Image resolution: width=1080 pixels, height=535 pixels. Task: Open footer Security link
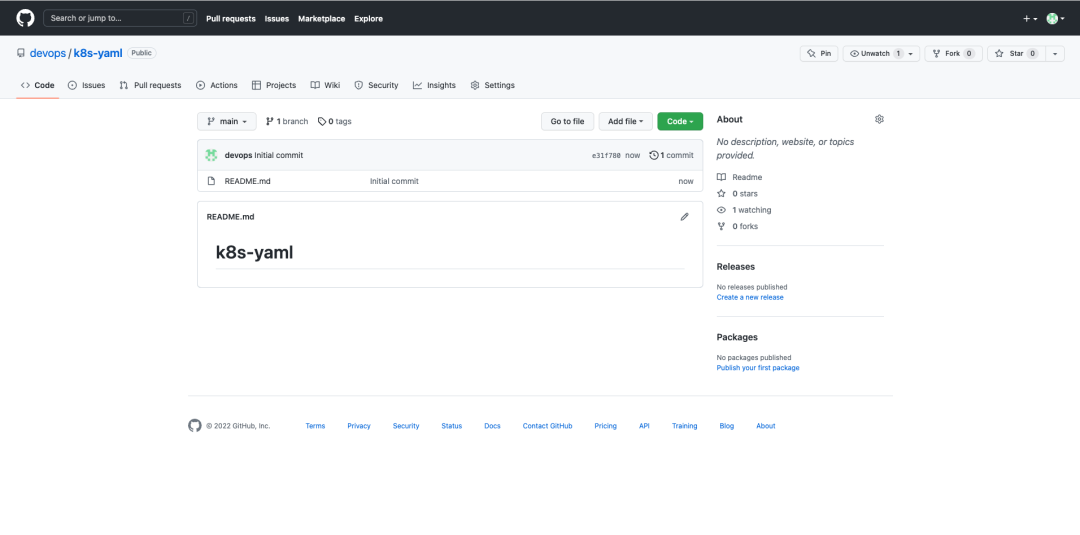pyautogui.click(x=406, y=426)
